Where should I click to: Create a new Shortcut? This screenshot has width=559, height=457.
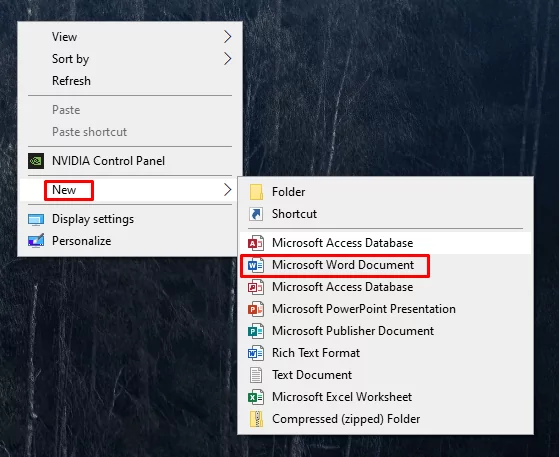point(385,214)
